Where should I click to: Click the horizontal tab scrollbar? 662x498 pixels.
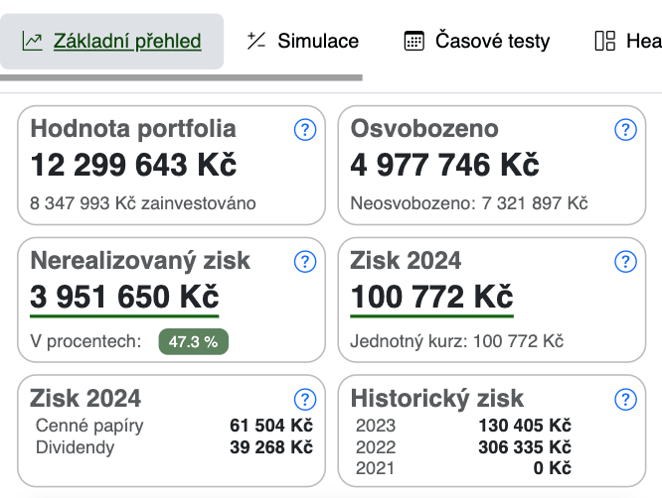point(181,78)
